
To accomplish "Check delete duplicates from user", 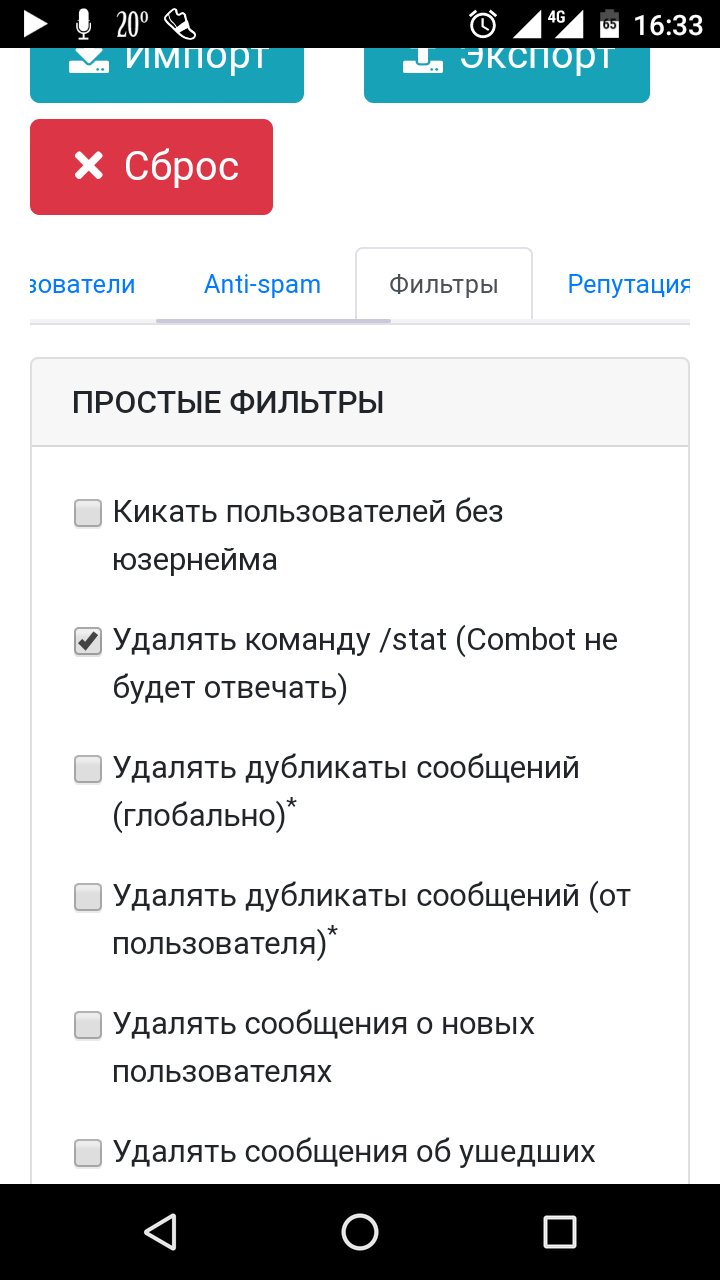I will click(x=88, y=898).
